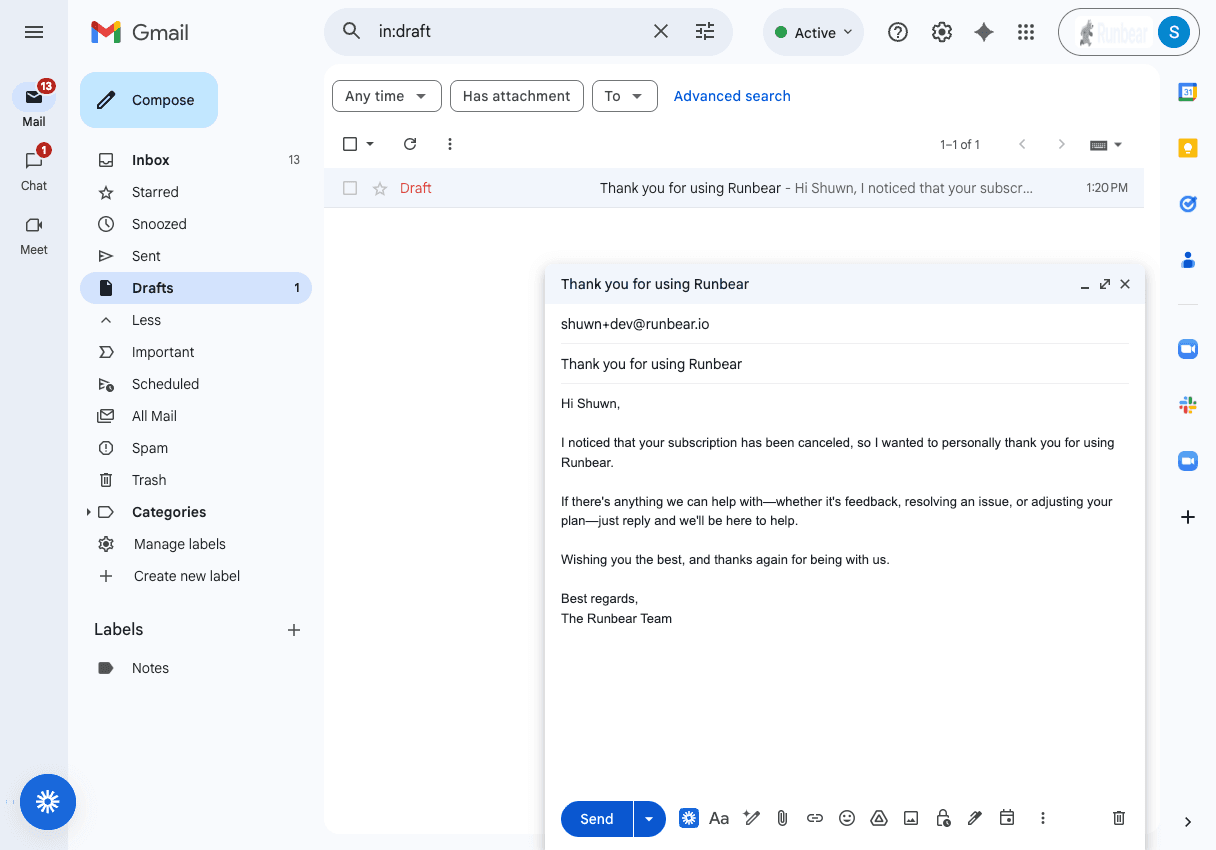Toggle confidential mode lock icon
This screenshot has width=1216, height=850.
point(943,818)
